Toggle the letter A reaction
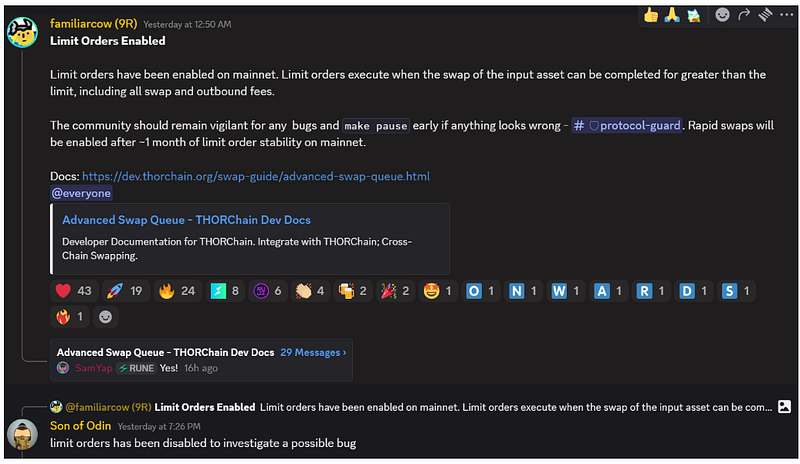 (609, 291)
